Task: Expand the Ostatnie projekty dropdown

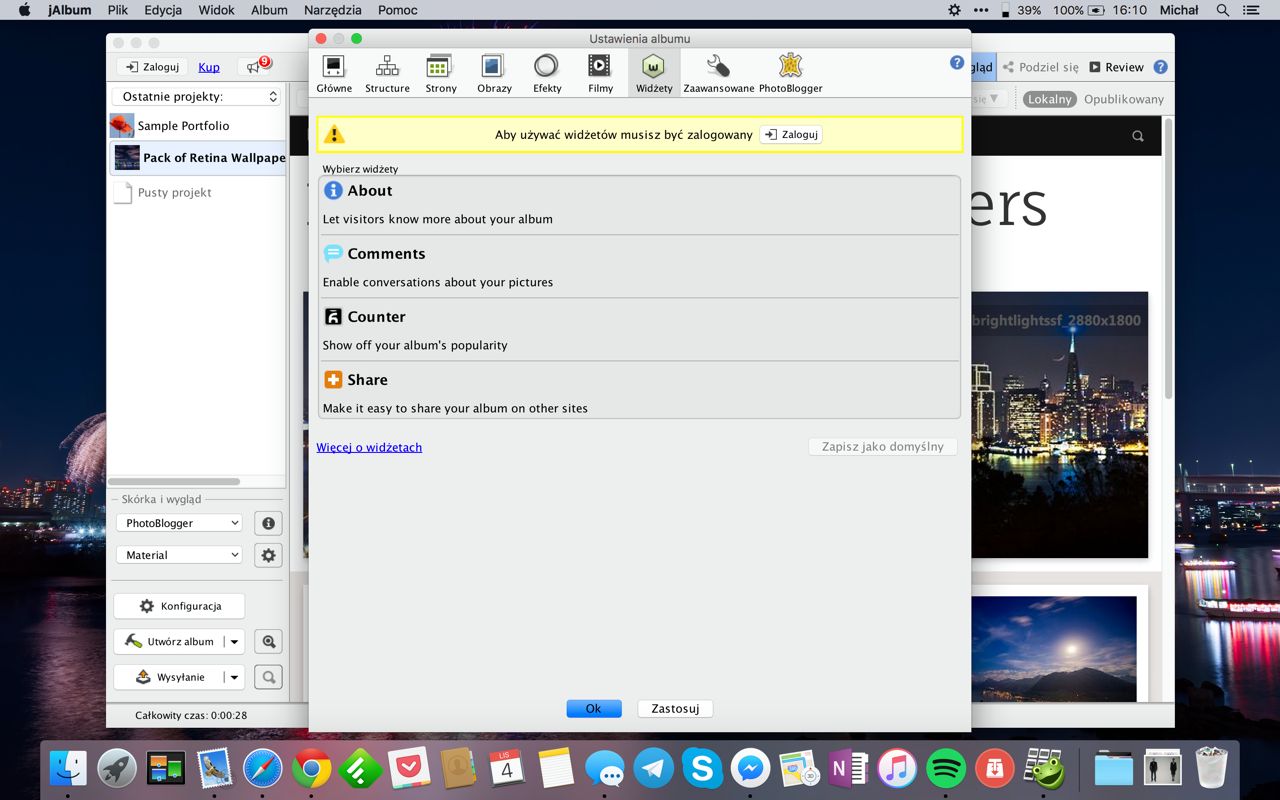Action: tap(196, 96)
